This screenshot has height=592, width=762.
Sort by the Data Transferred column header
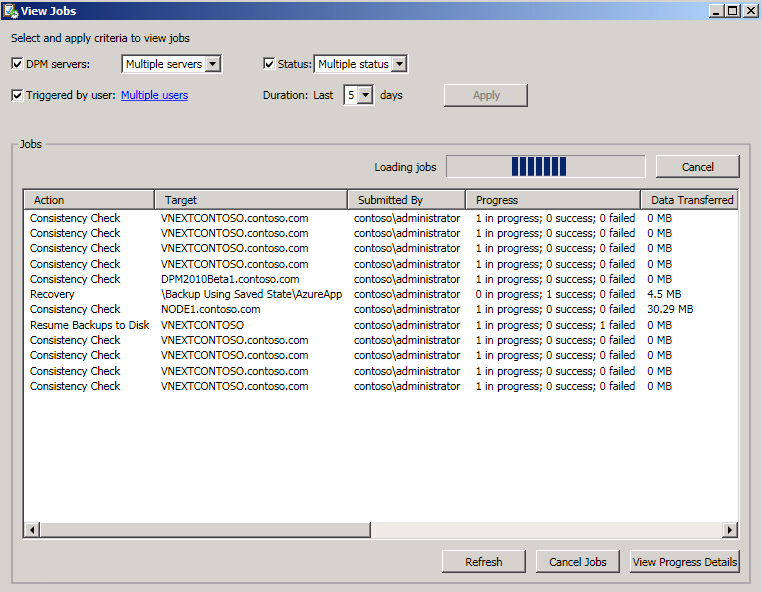(x=689, y=200)
